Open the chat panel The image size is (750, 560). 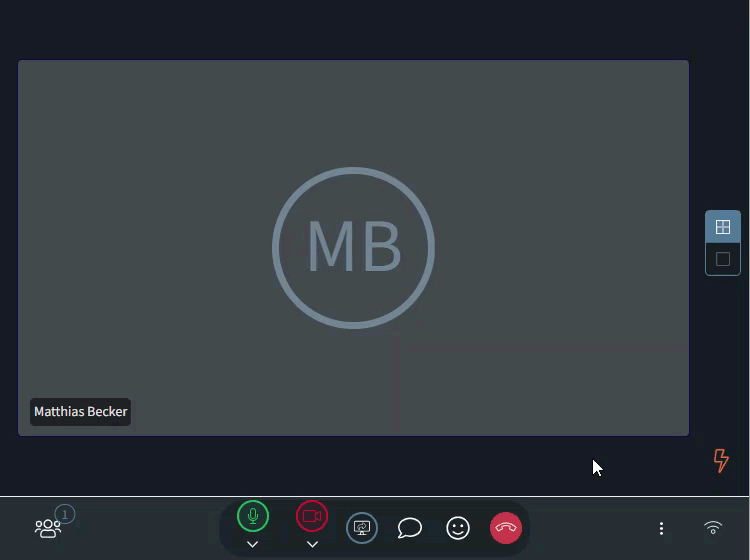[410, 528]
